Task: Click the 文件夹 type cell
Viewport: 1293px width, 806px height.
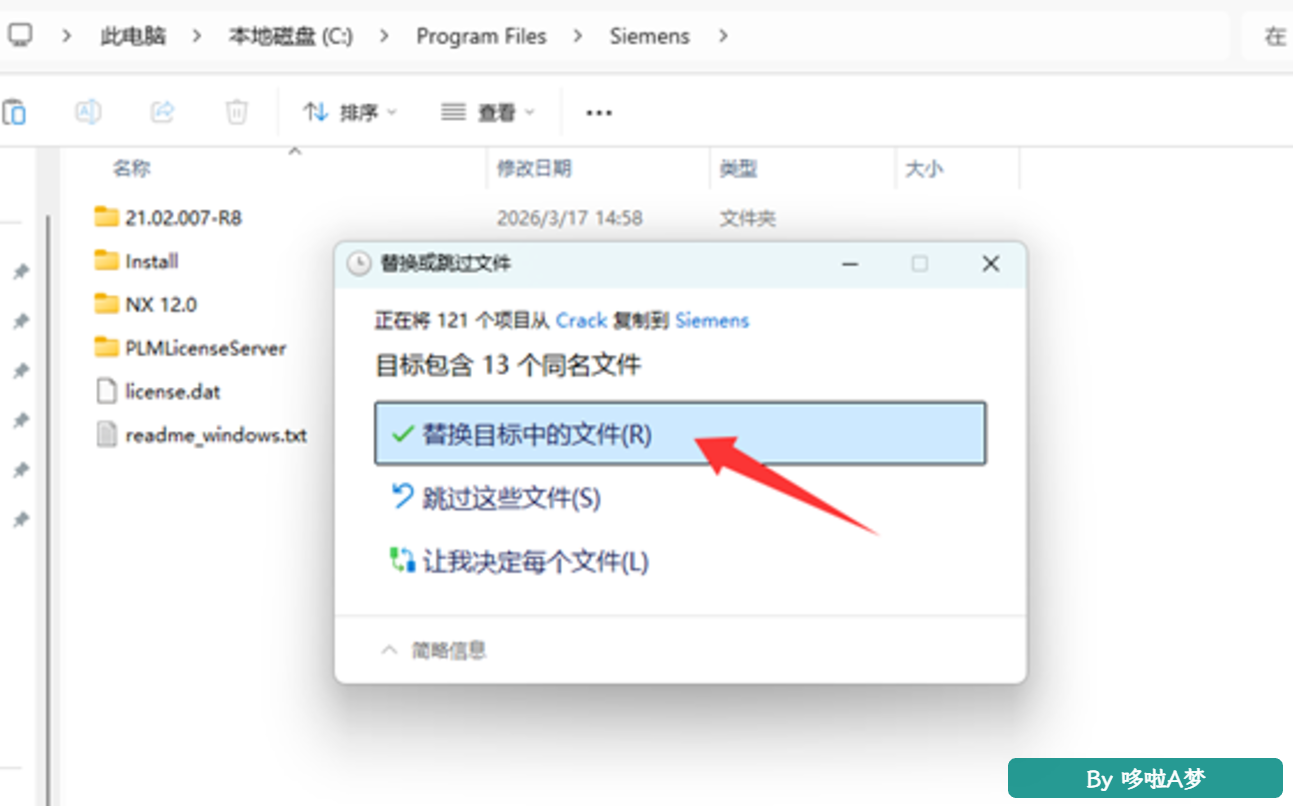Action: pos(747,218)
